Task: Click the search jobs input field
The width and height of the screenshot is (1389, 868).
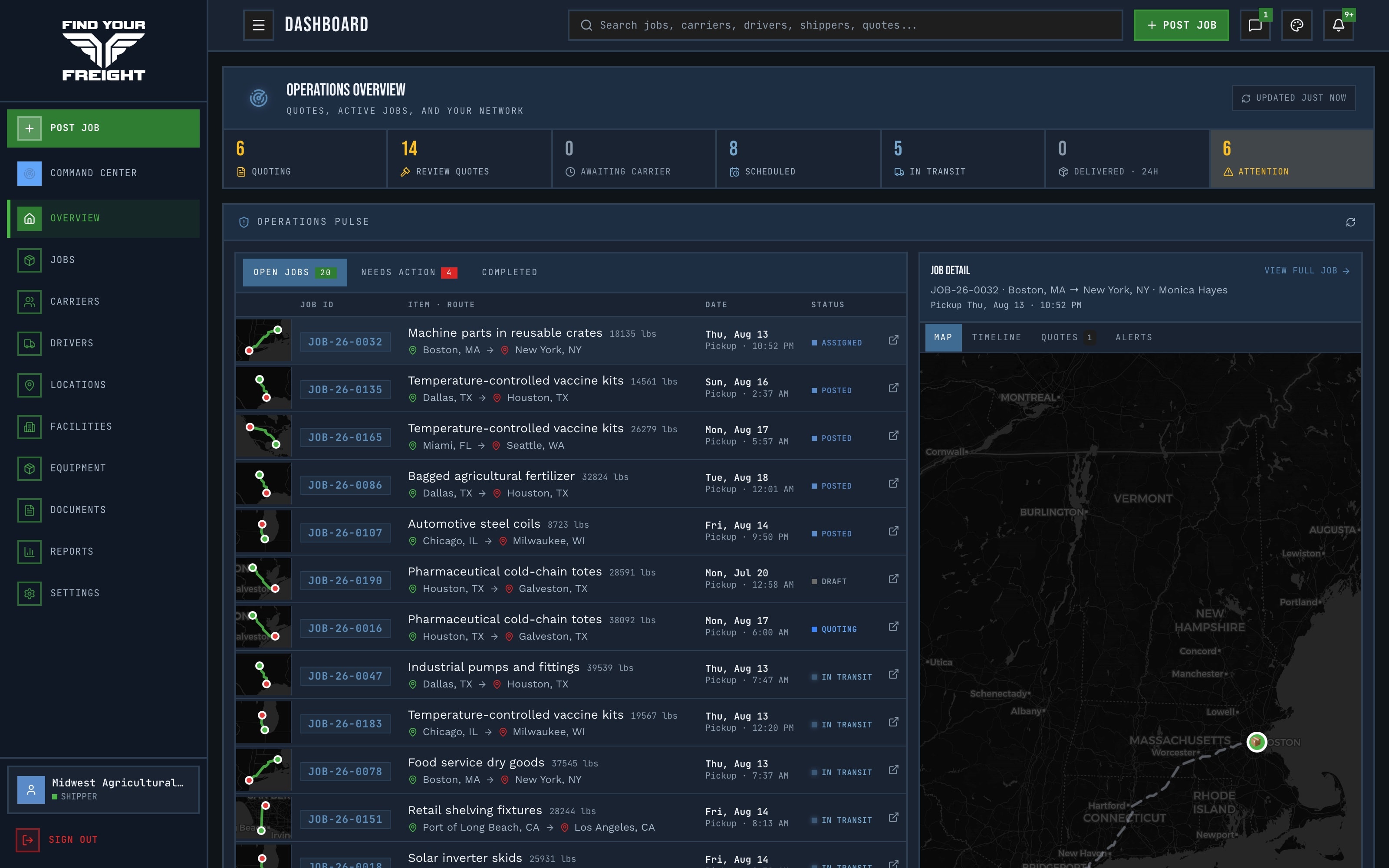Action: [845, 25]
